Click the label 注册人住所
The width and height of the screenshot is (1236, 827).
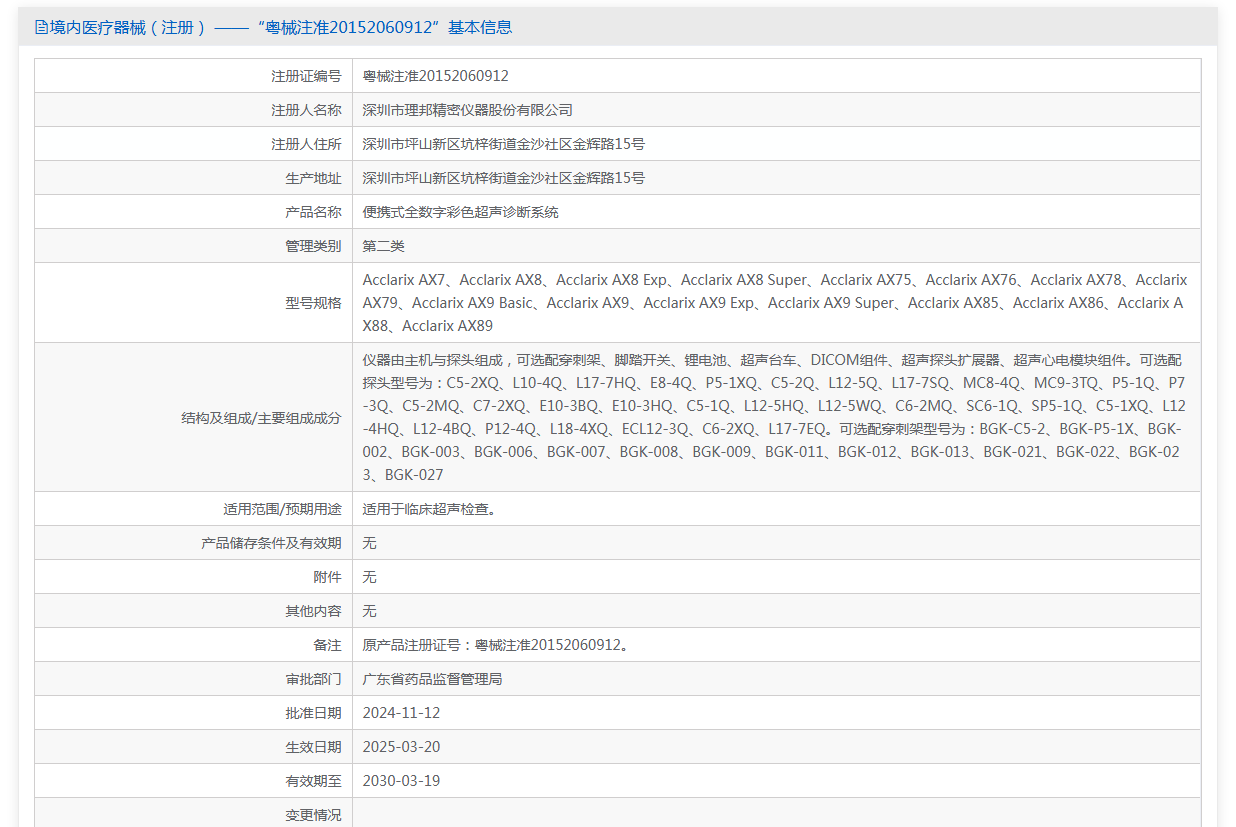306,144
